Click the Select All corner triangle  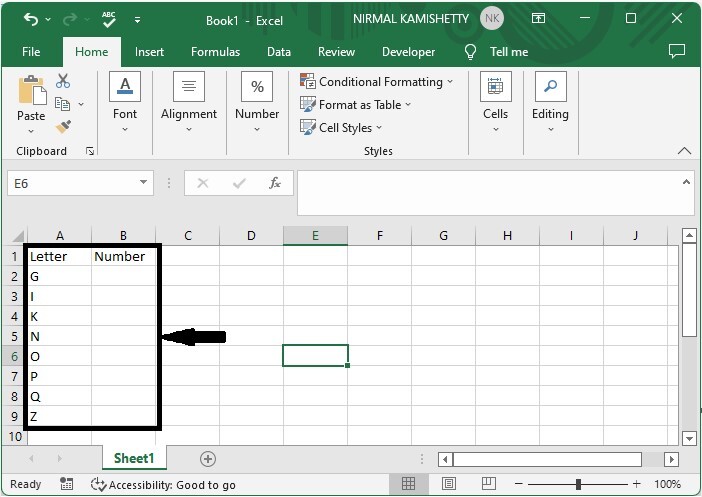point(18,236)
